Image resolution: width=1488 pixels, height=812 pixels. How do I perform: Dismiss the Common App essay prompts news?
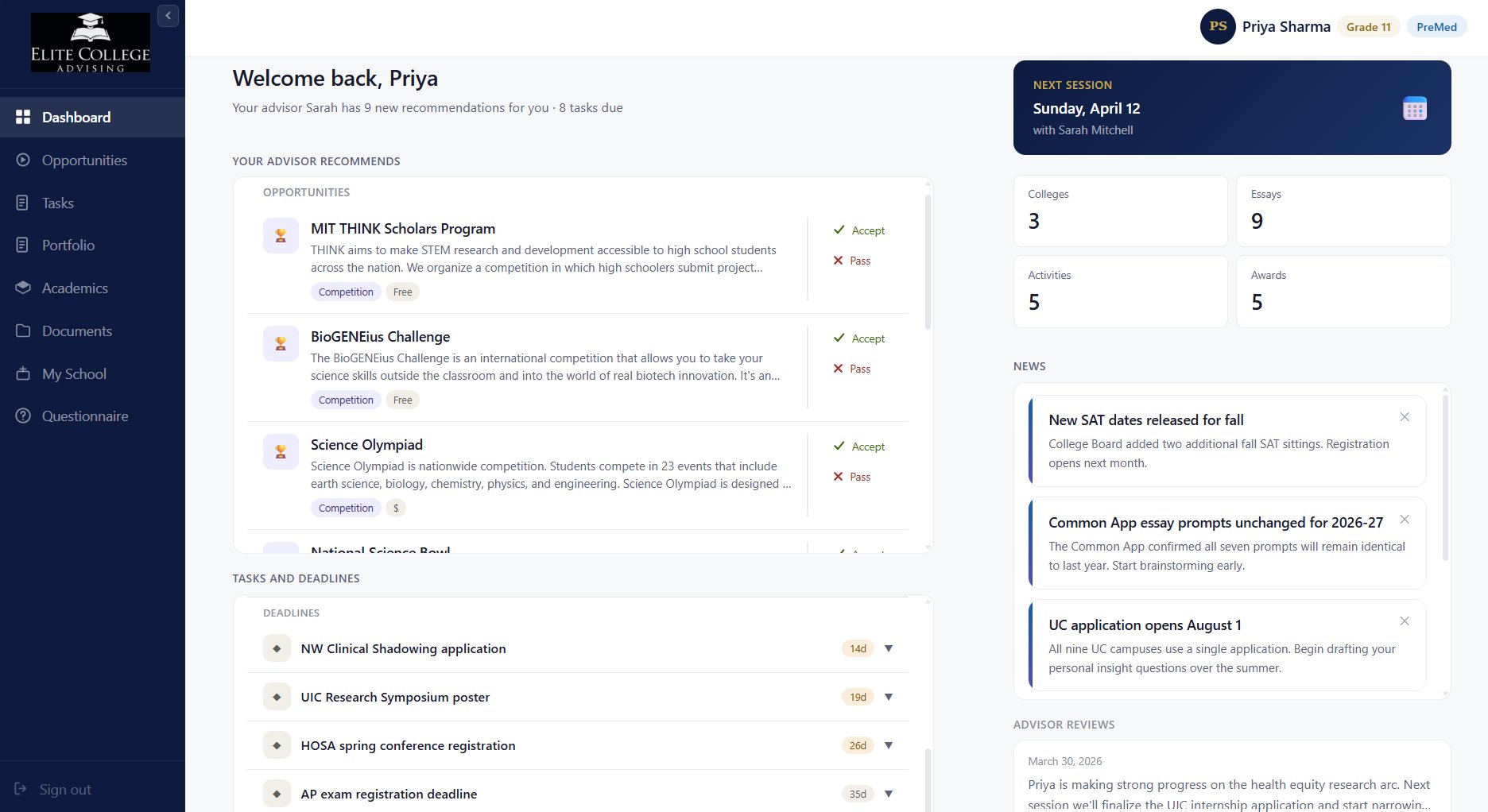click(x=1404, y=520)
